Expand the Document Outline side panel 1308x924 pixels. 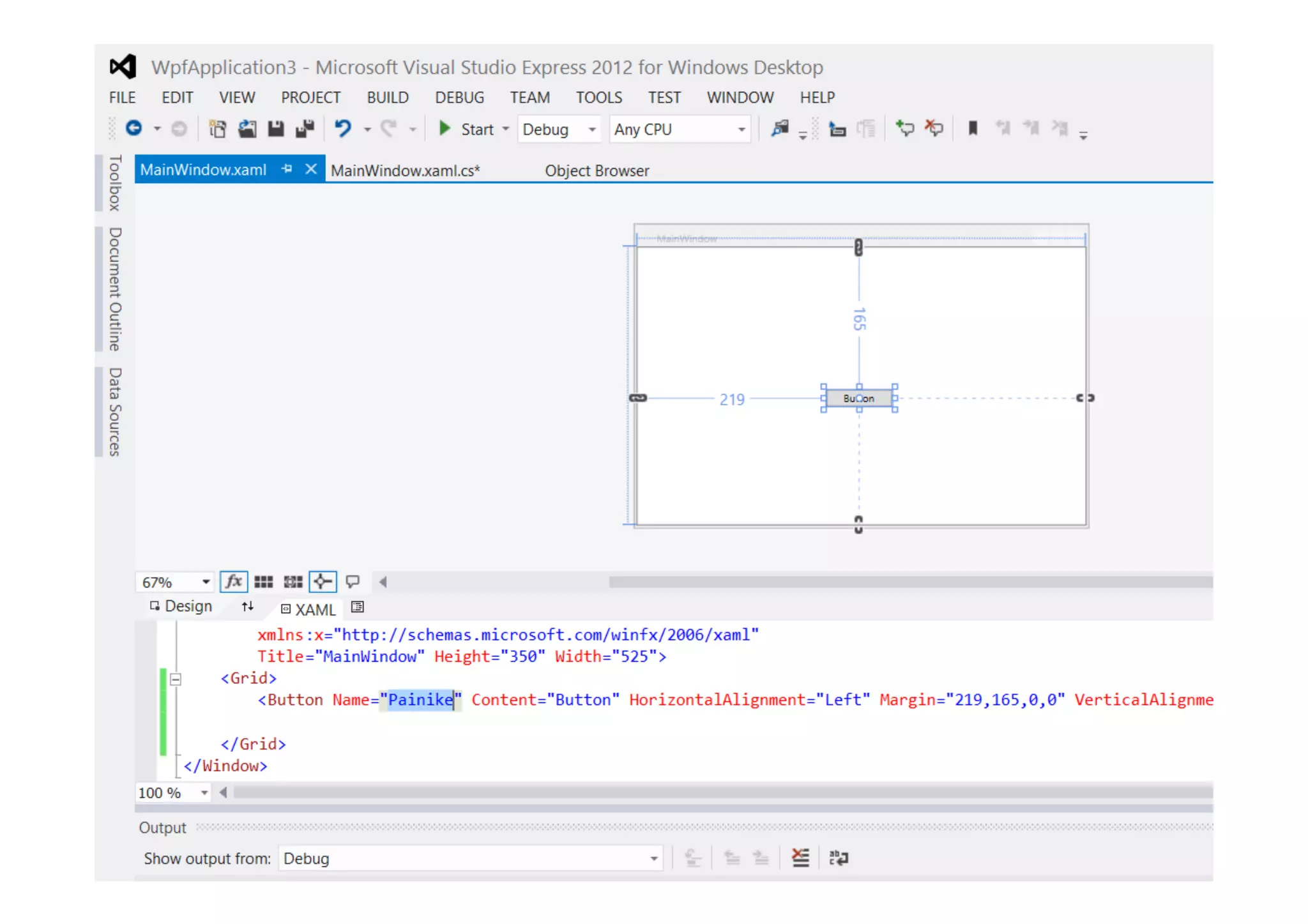point(114,289)
